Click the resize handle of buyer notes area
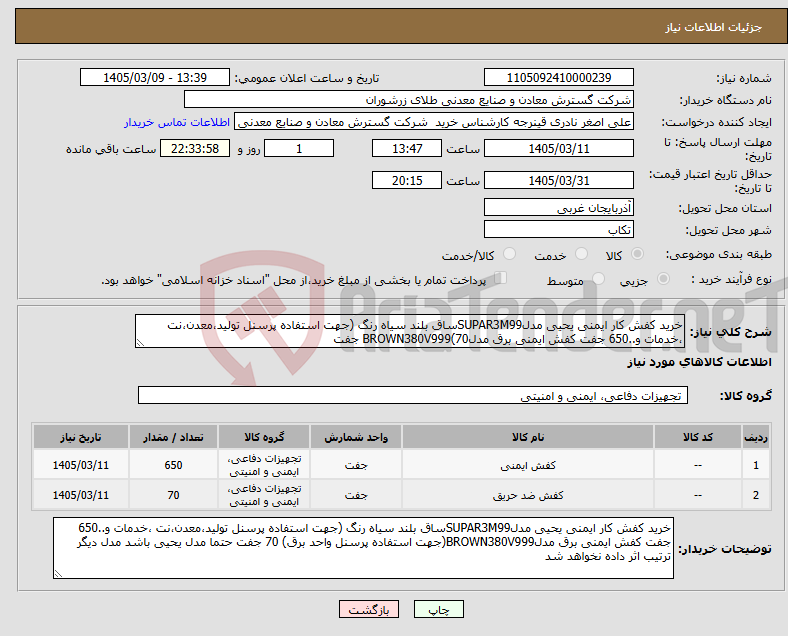 pyautogui.click(x=58, y=573)
